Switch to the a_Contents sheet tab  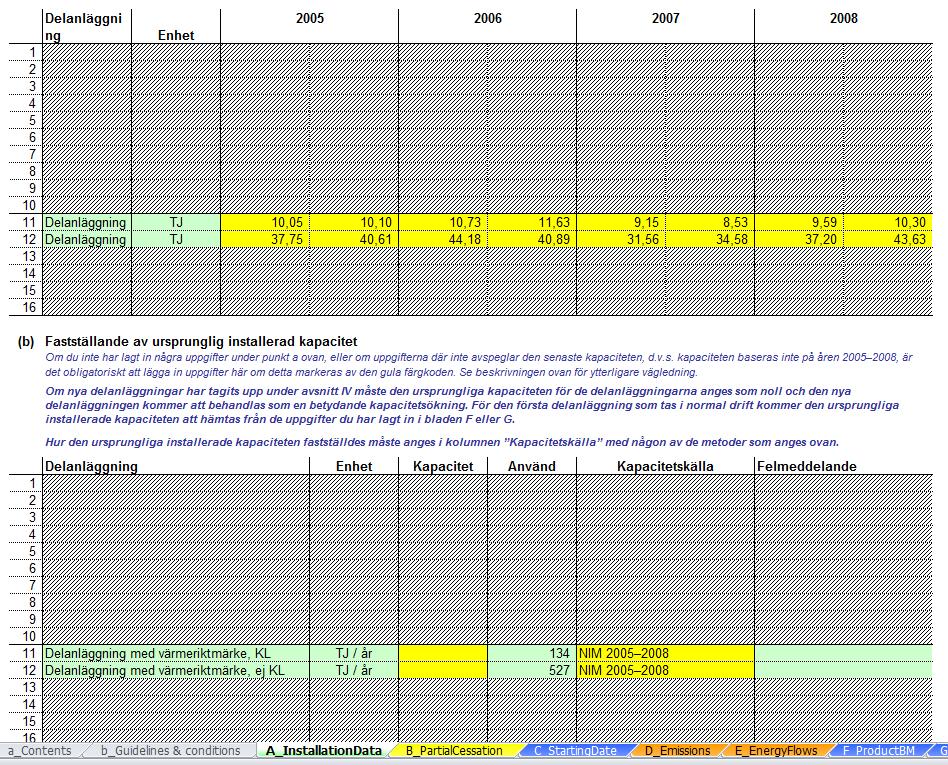coord(40,750)
